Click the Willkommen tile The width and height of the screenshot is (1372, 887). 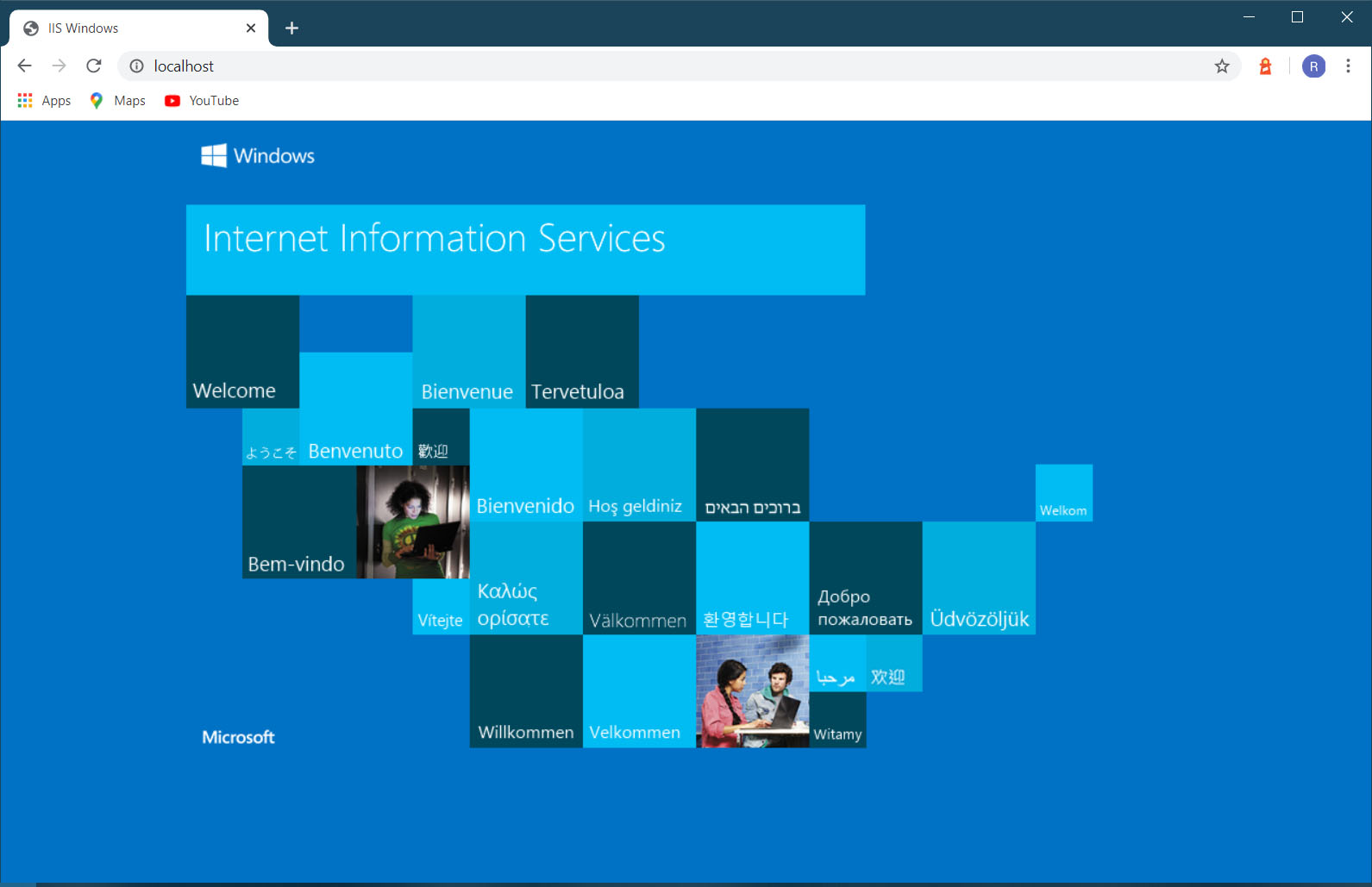(526, 691)
